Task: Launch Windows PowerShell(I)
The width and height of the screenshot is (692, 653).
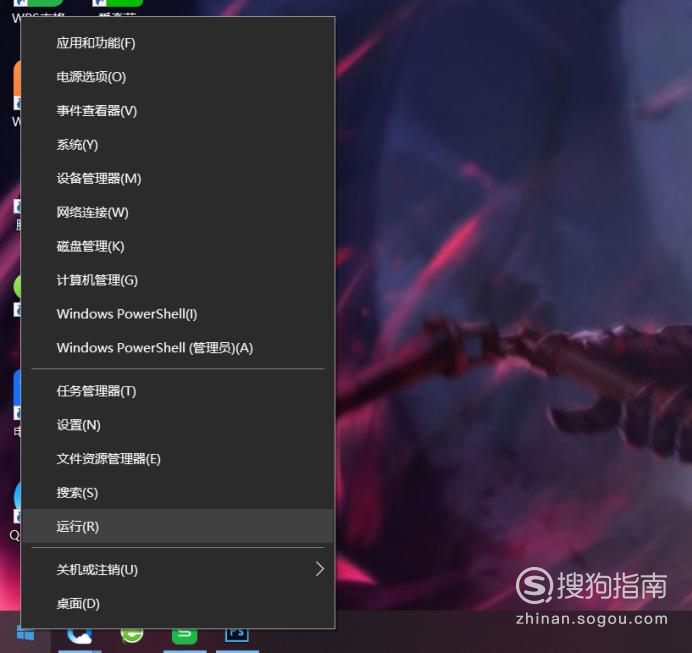Action: click(178, 314)
